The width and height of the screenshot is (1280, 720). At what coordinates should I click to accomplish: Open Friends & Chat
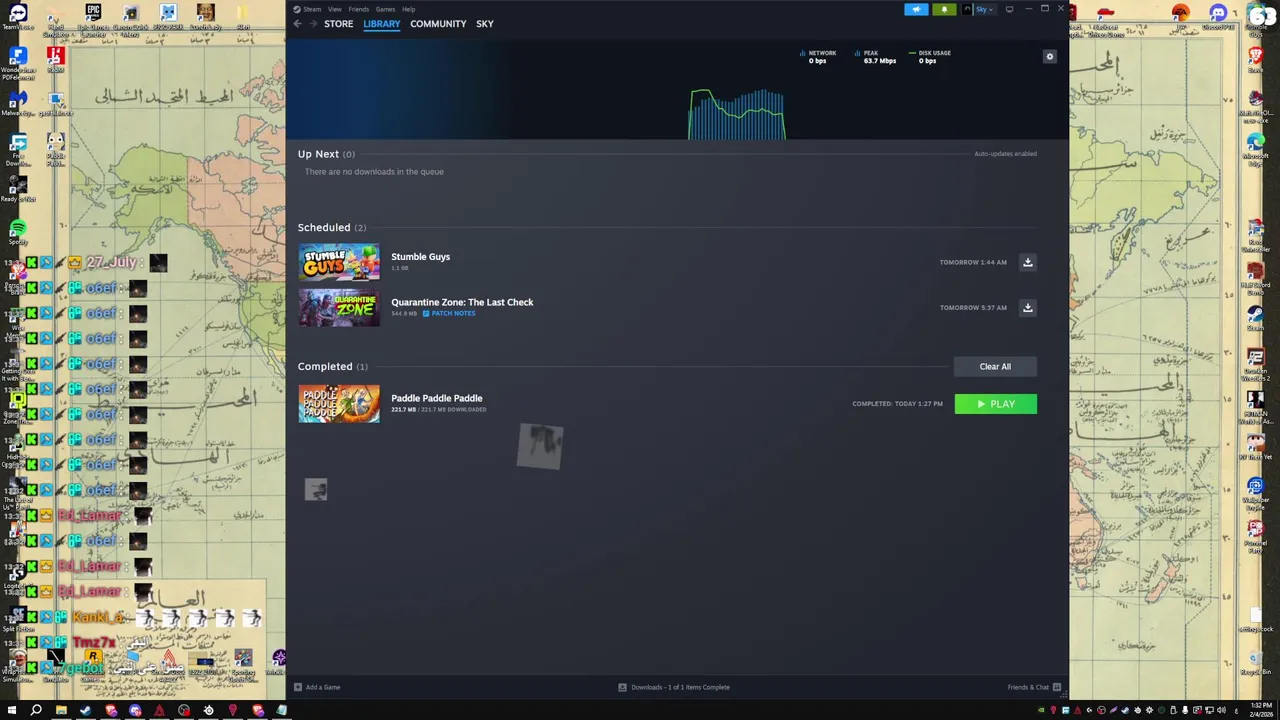coord(1034,687)
